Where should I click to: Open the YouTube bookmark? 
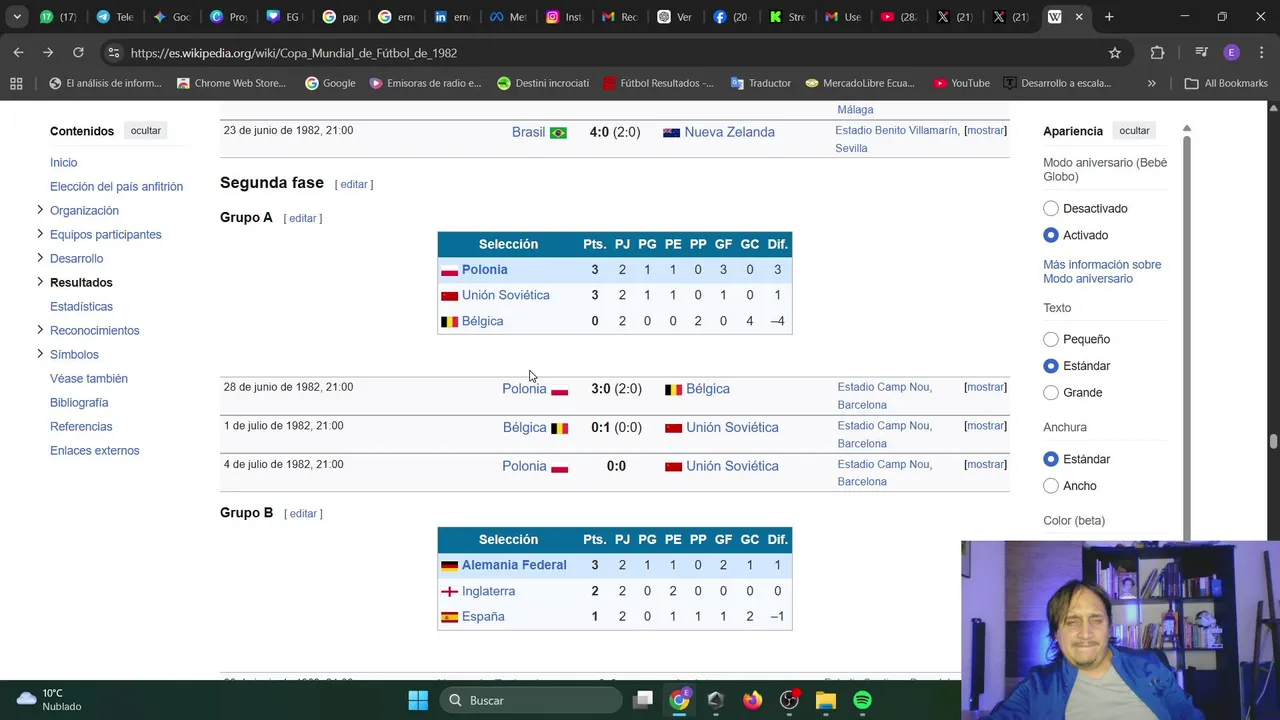961,83
